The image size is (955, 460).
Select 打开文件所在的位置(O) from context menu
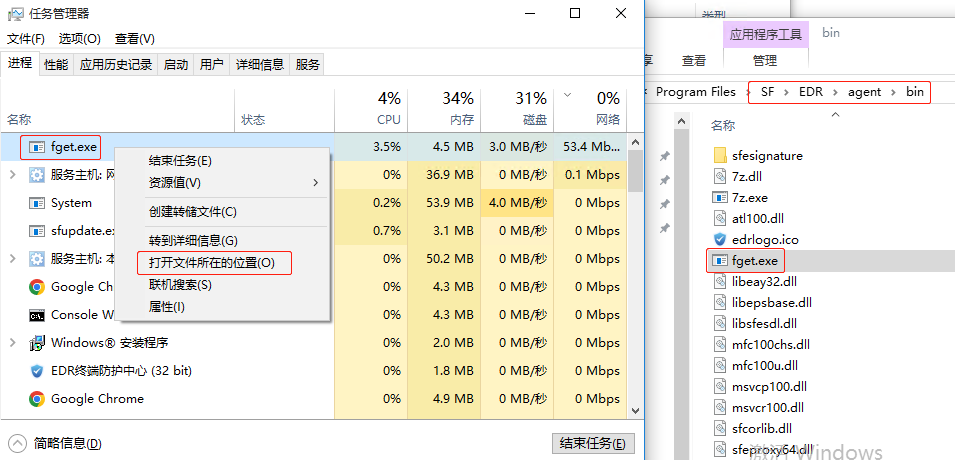click(212, 263)
